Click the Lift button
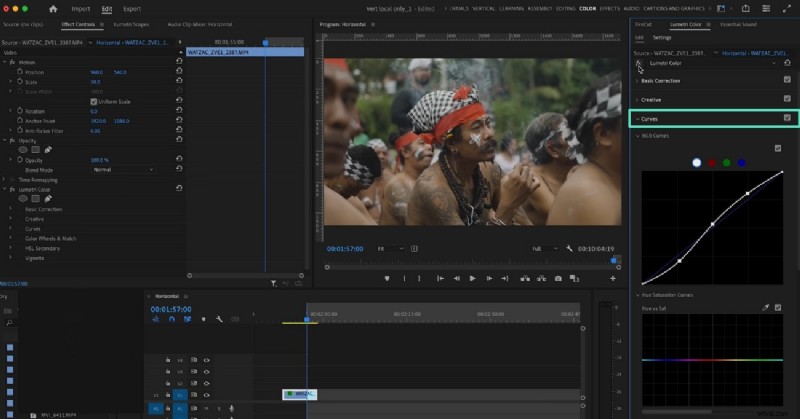Viewport: 800px width, 419px height. [524, 278]
